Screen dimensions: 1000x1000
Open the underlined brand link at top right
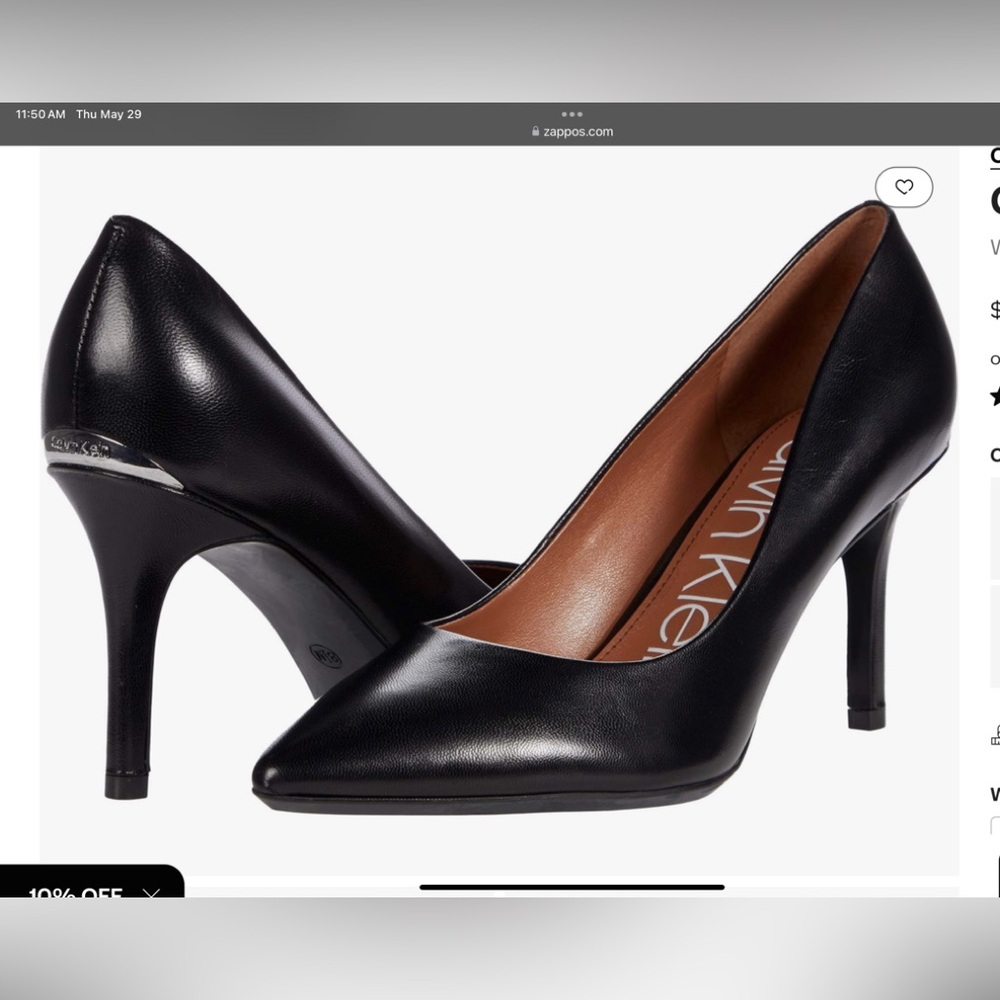pos(995,156)
